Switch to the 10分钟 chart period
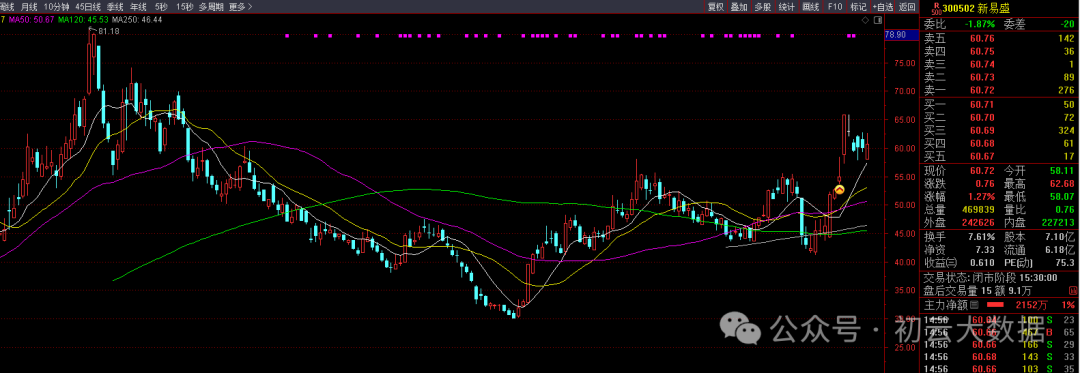The height and width of the screenshot is (373, 1080). point(57,7)
